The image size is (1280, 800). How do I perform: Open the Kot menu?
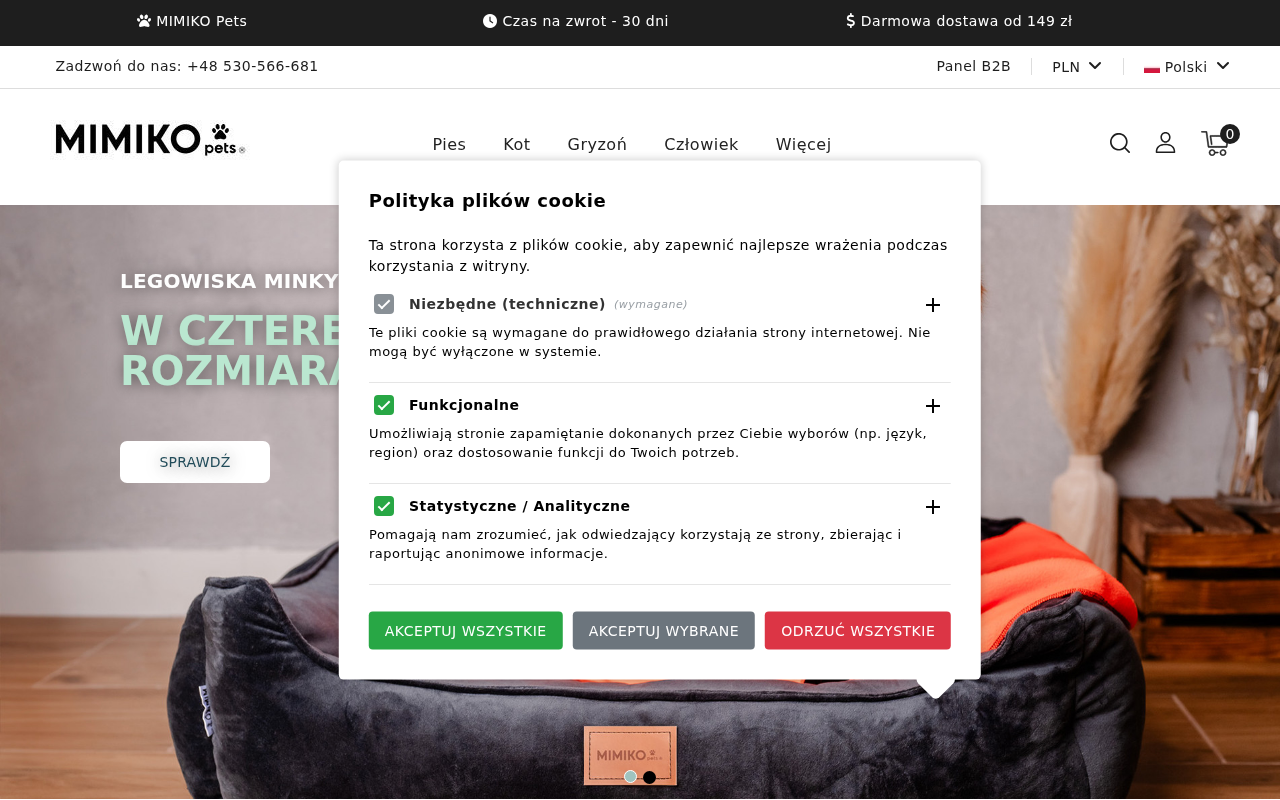point(517,144)
